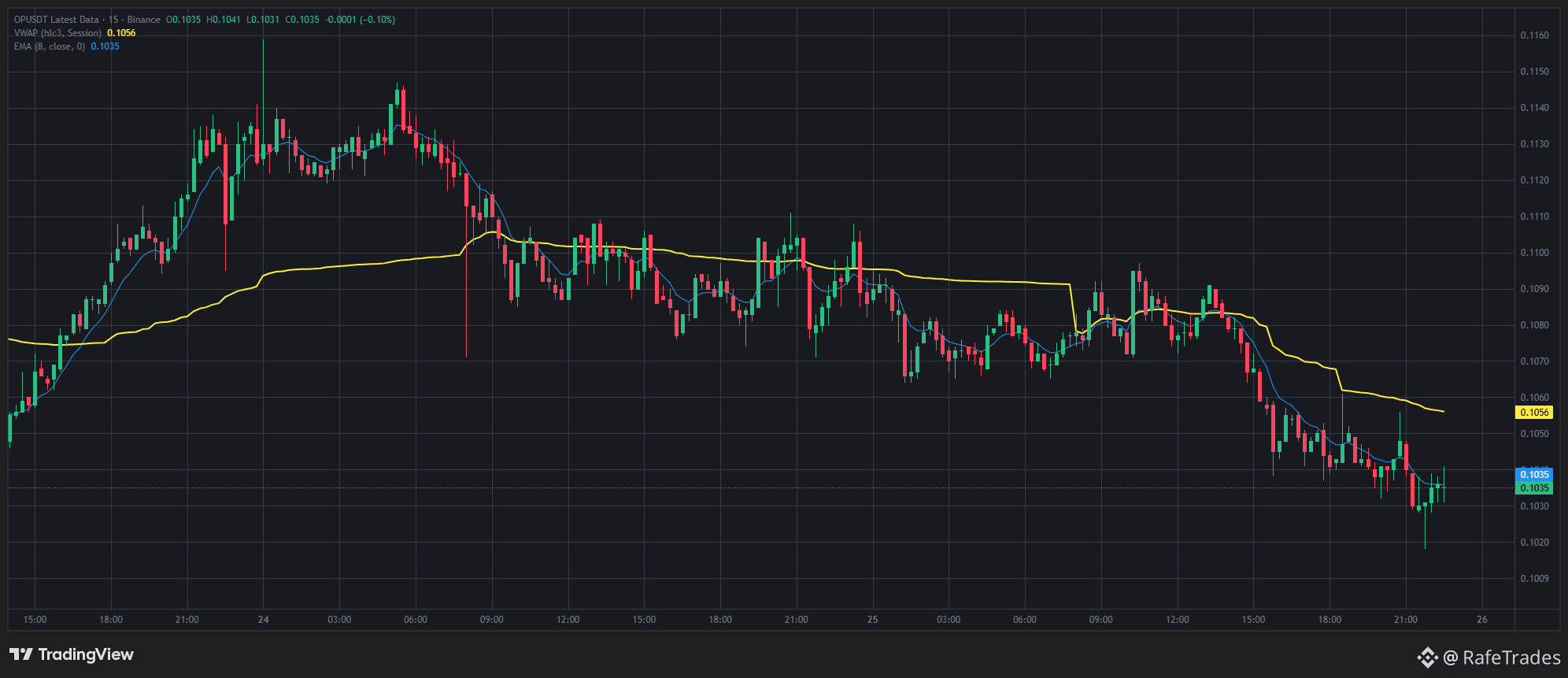Select the OPUSDT Latest Data symbol title

pos(57,20)
